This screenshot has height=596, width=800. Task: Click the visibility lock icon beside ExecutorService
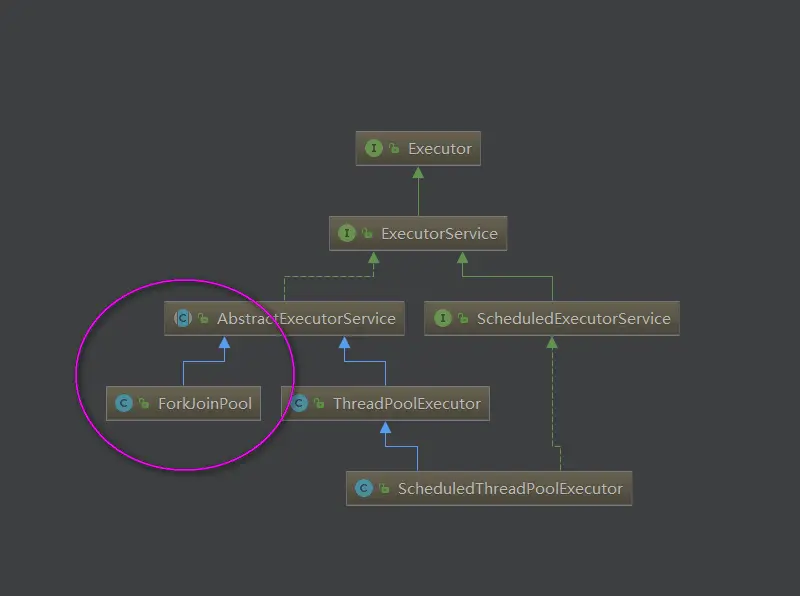[x=367, y=233]
